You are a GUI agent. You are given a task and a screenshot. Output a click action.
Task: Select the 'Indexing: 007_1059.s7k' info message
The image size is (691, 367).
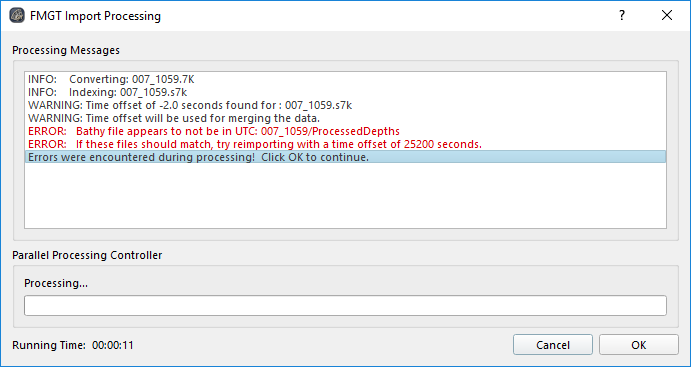coord(345,93)
